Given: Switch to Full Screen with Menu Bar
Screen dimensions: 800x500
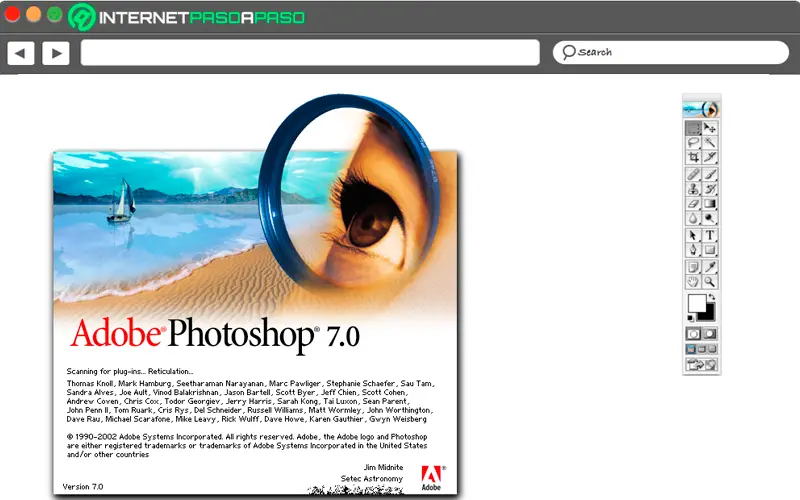Looking at the screenshot, I should (702, 349).
